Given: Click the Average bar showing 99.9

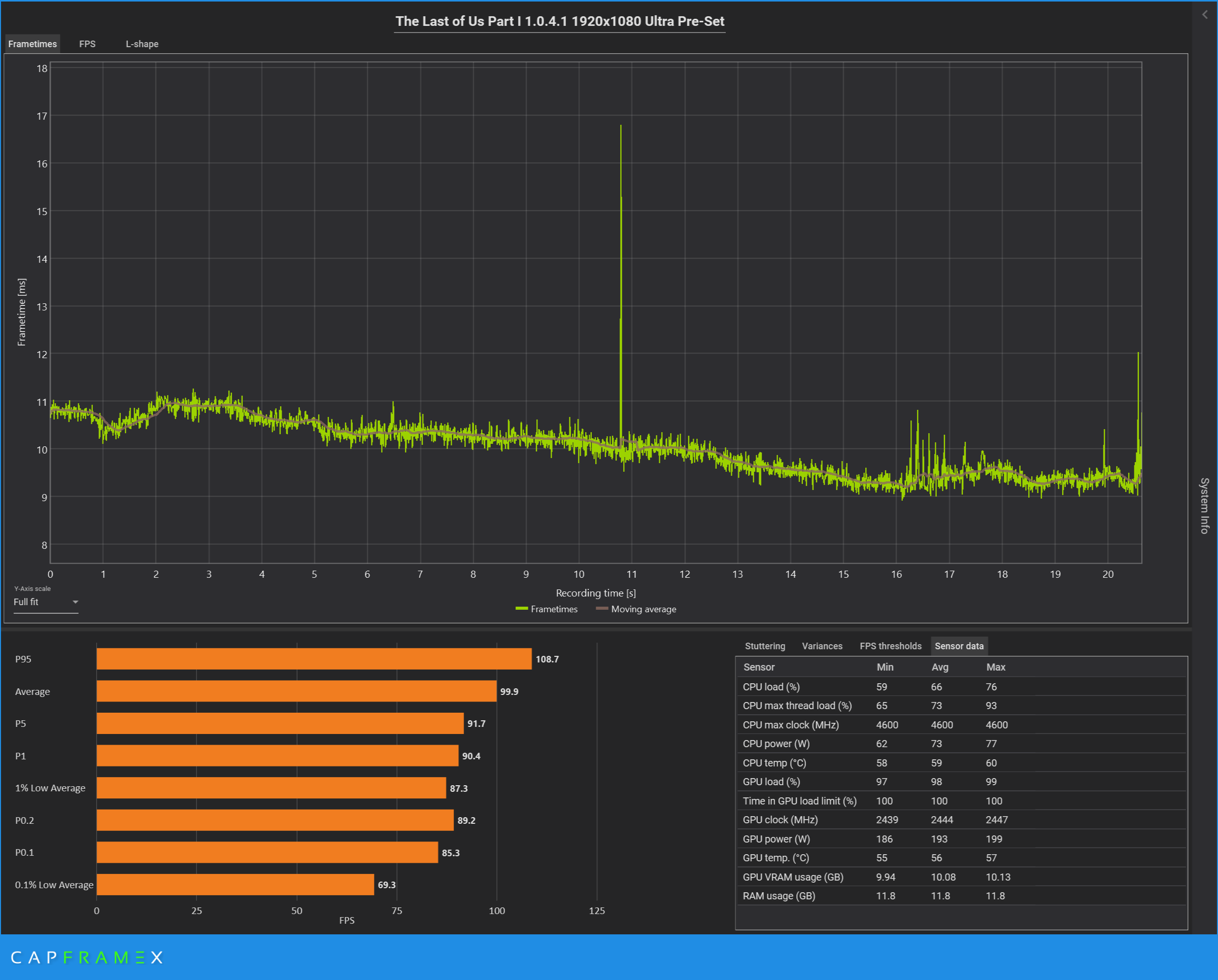Looking at the screenshot, I should tap(296, 691).
